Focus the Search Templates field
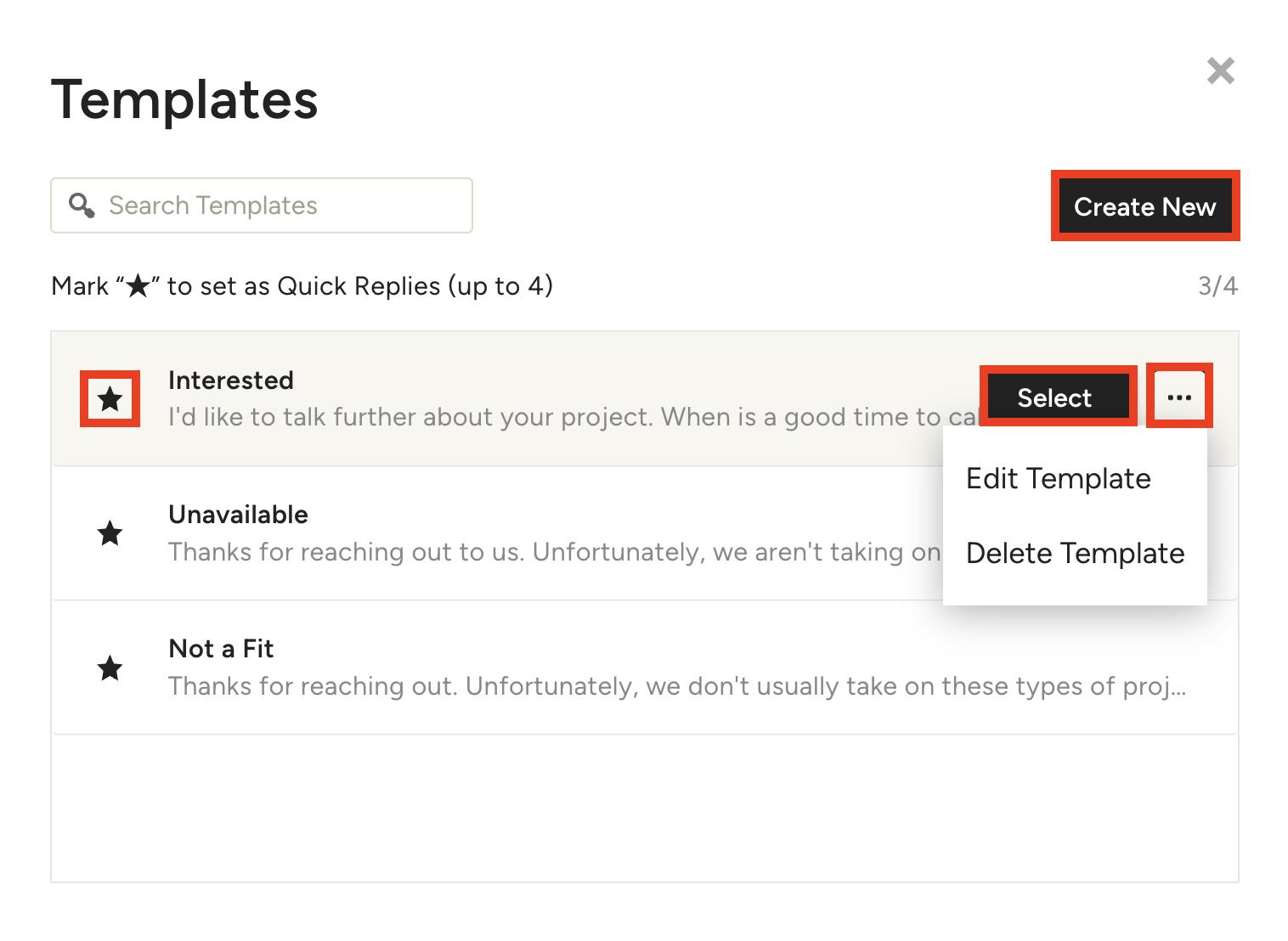 262,206
